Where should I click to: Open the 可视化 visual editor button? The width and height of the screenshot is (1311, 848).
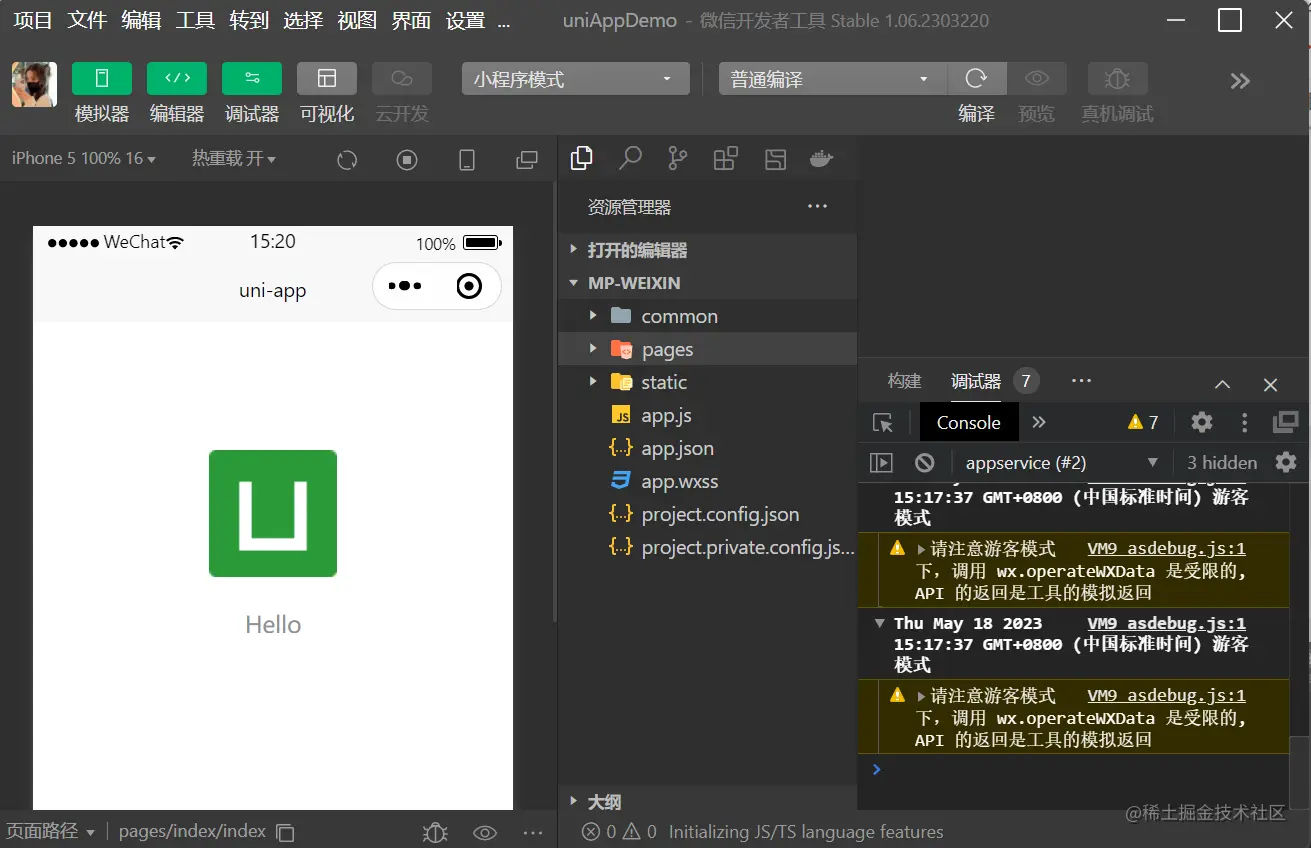pos(327,79)
